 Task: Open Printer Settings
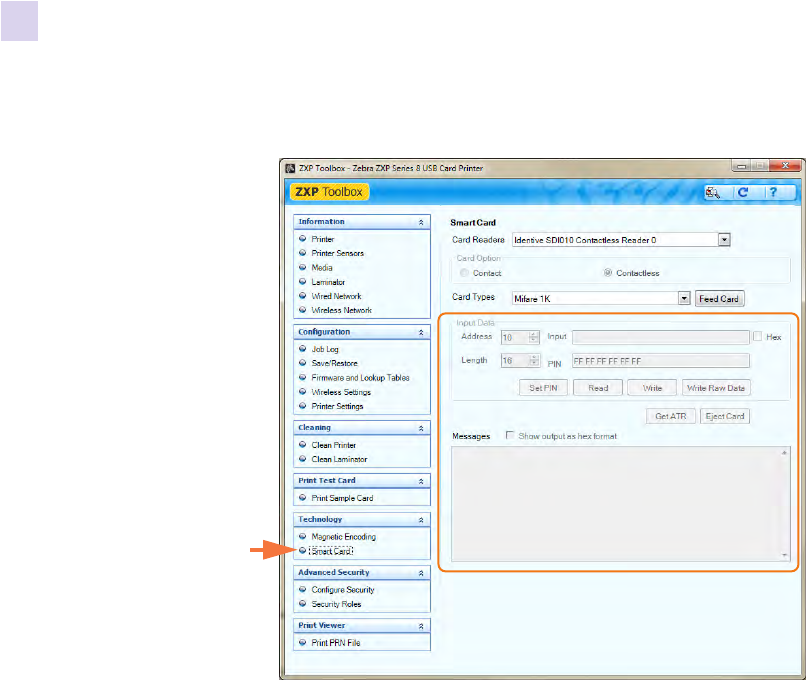(337, 406)
